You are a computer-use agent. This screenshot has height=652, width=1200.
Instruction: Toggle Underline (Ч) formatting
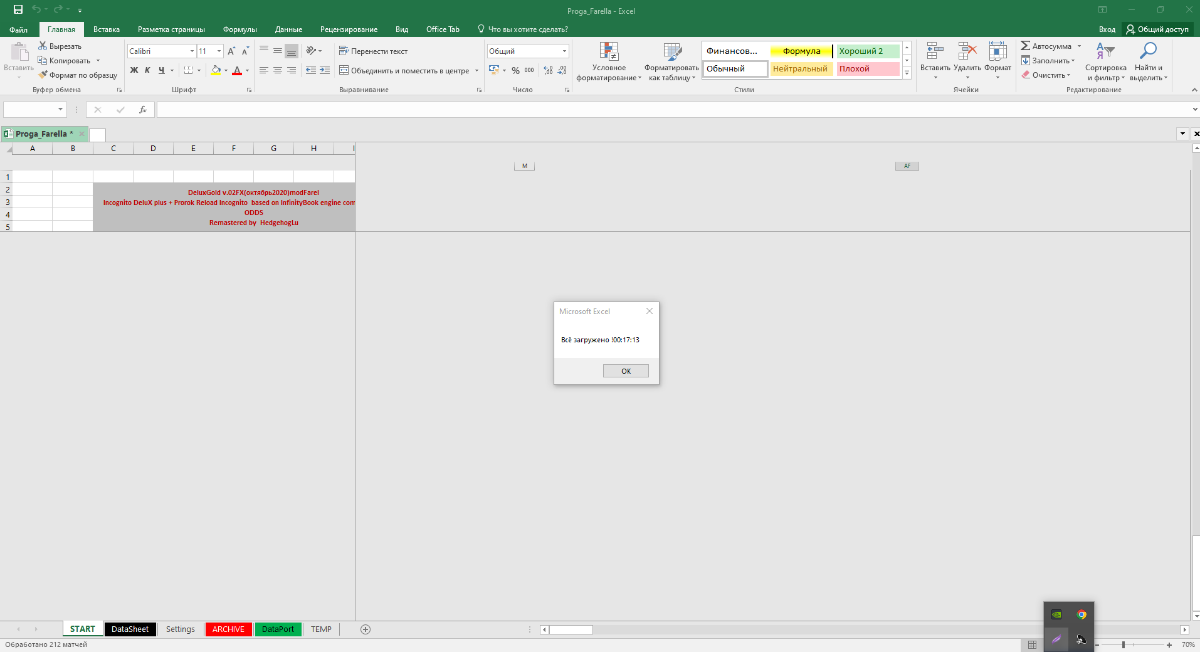[160, 70]
